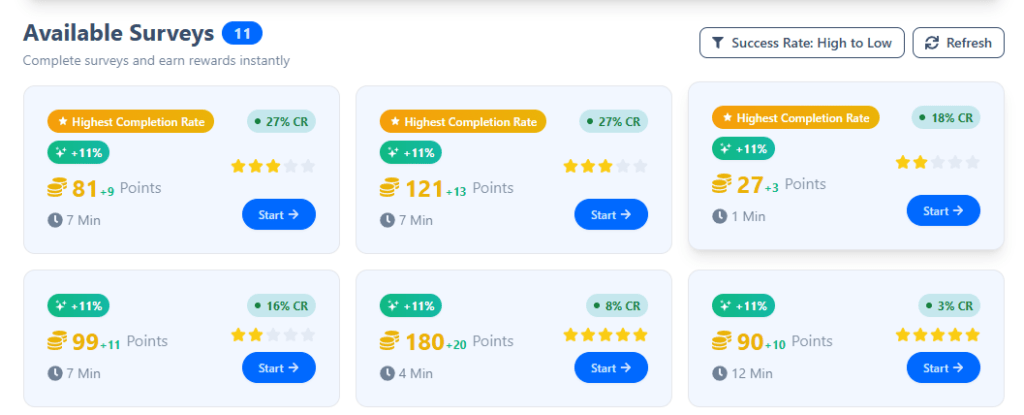
Task: Click the clock icon next to 1 Min
Action: point(719,215)
